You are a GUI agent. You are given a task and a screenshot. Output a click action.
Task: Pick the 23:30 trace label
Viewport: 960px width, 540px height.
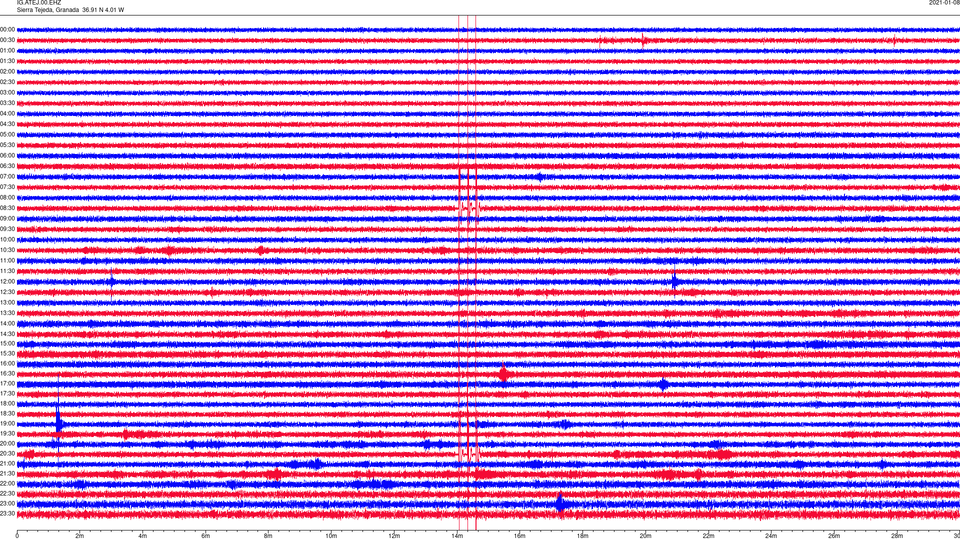[x=7, y=514]
